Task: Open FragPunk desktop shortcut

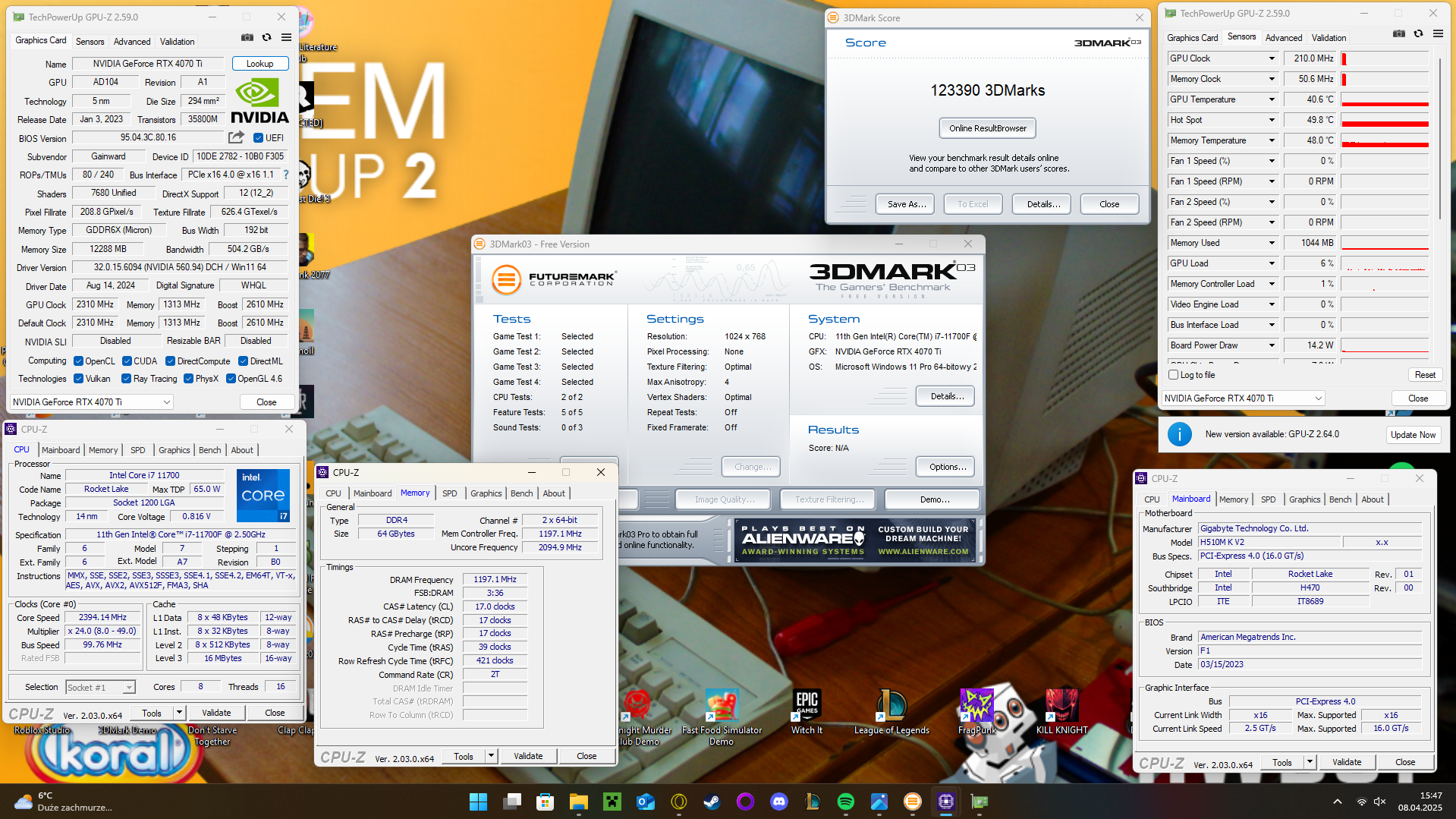Action: point(977,712)
